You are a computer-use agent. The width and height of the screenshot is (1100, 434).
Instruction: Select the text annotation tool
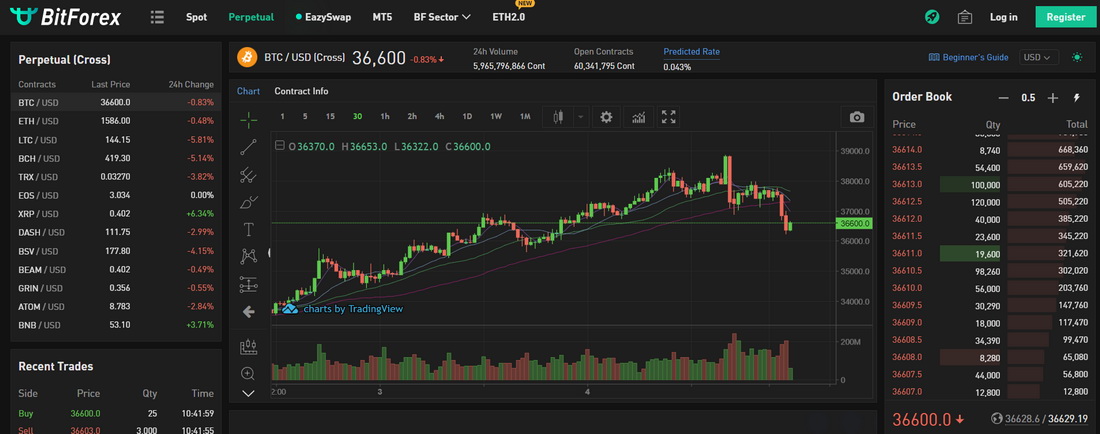pos(248,229)
